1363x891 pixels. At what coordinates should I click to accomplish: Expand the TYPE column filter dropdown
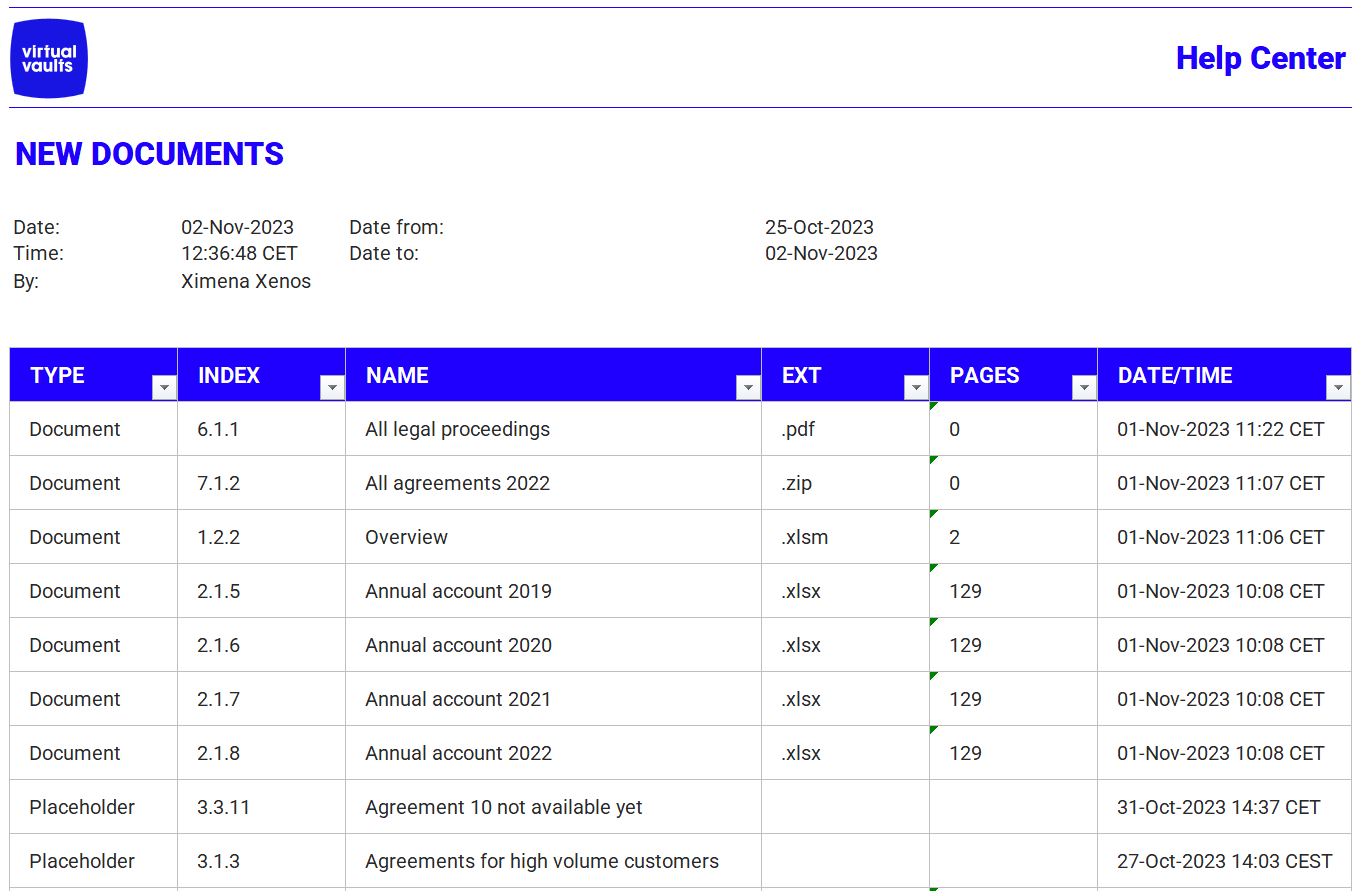coord(163,386)
